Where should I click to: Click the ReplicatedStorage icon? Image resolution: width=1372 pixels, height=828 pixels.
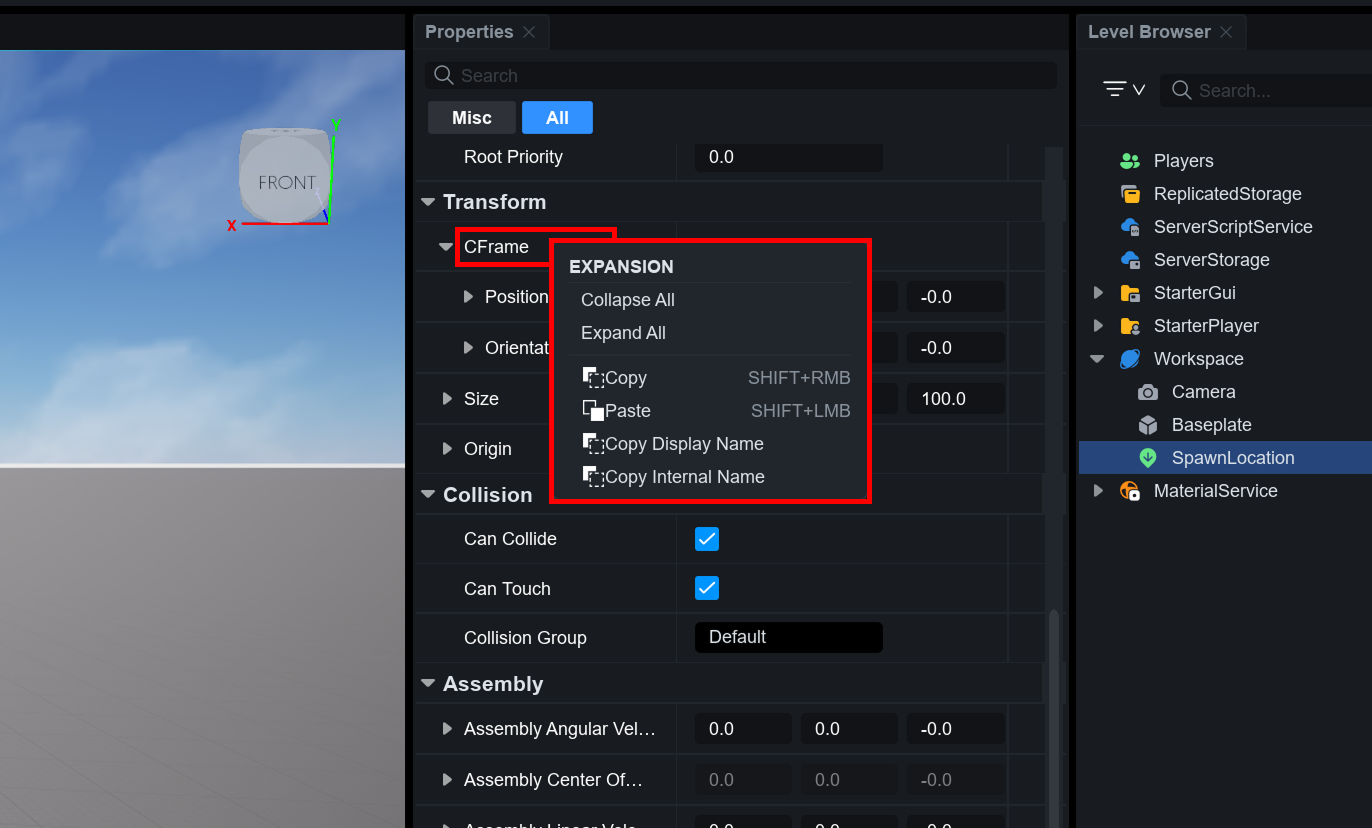click(1130, 194)
